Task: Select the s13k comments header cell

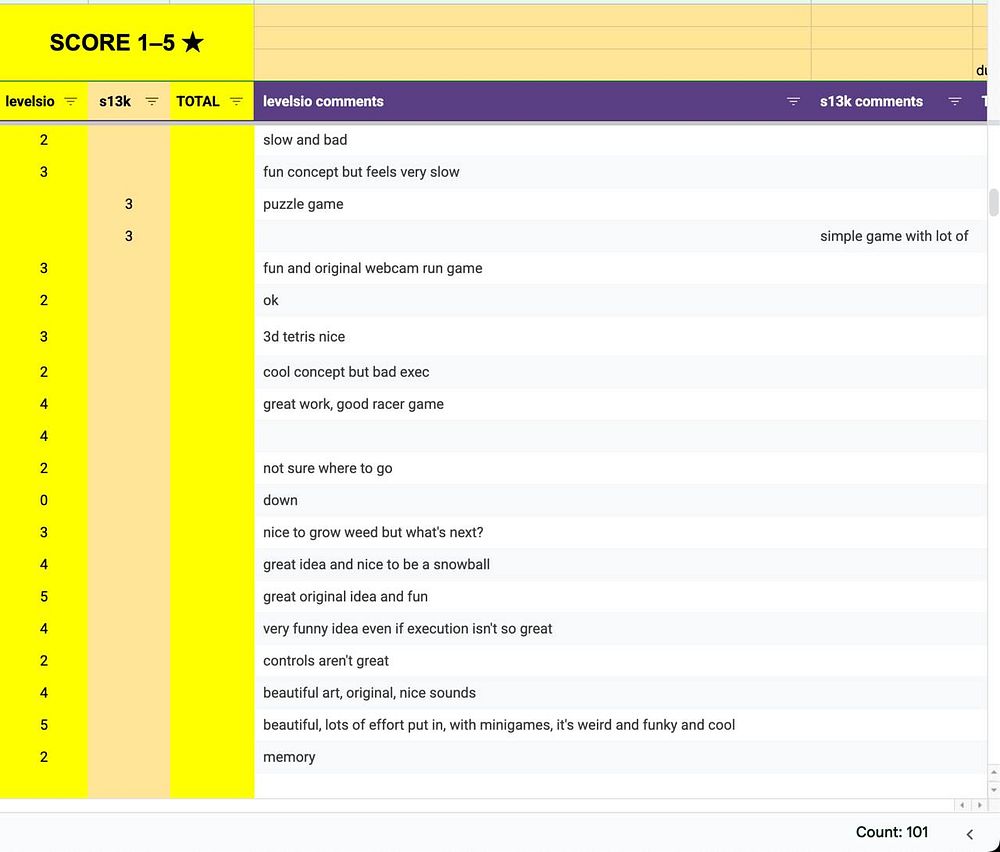Action: pyautogui.click(x=892, y=101)
